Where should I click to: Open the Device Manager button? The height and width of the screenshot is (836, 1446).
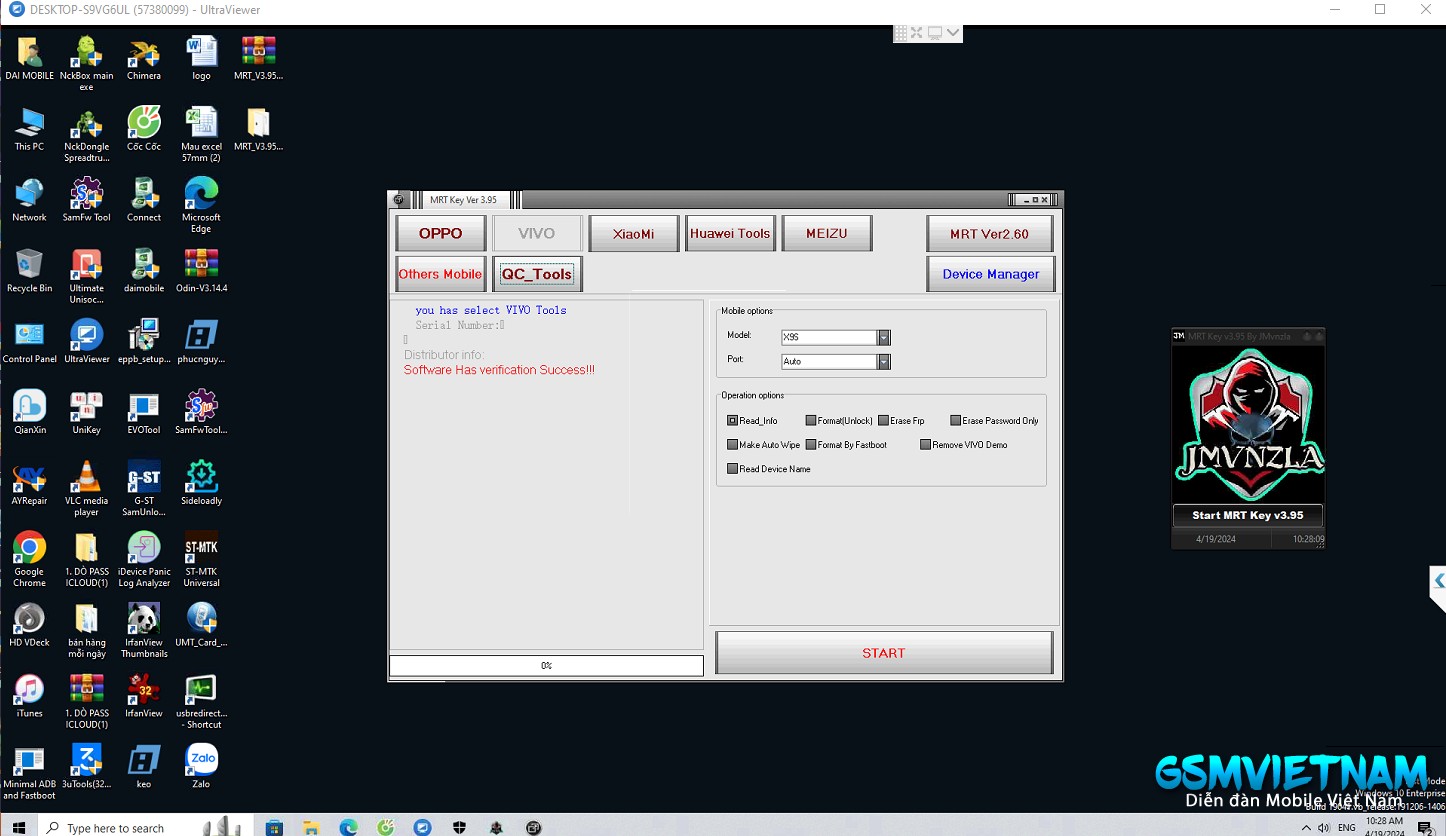(x=990, y=274)
